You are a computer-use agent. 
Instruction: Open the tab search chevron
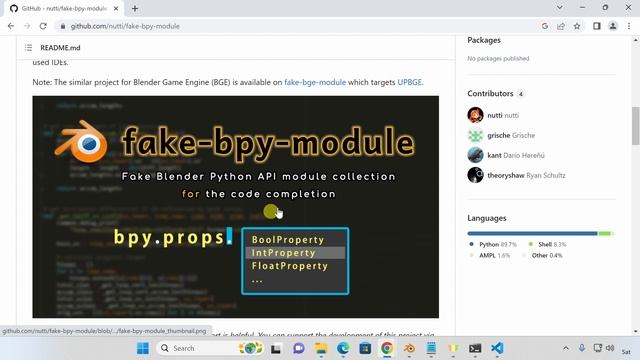point(560,8)
